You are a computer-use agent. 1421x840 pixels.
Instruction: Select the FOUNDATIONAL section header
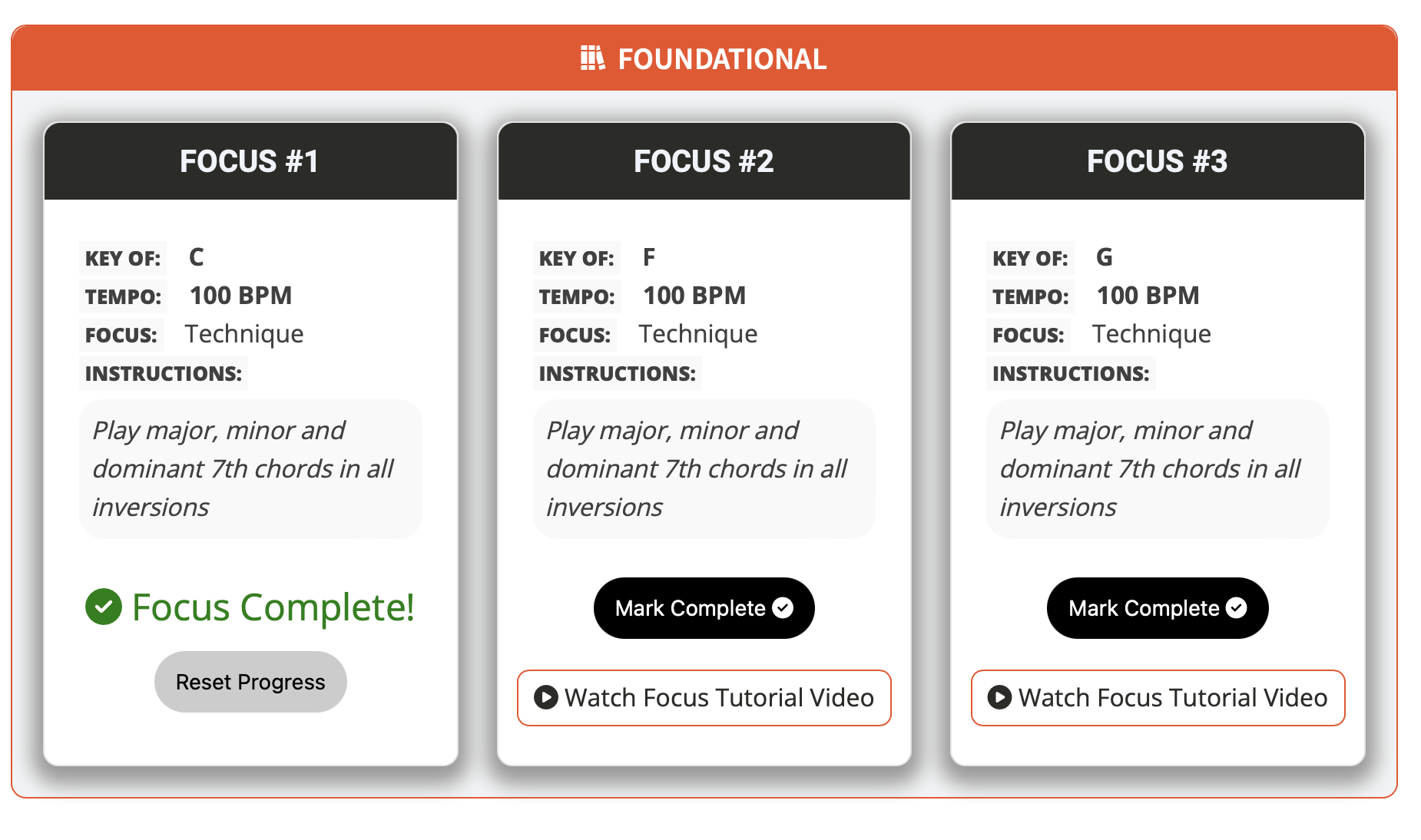(x=704, y=58)
